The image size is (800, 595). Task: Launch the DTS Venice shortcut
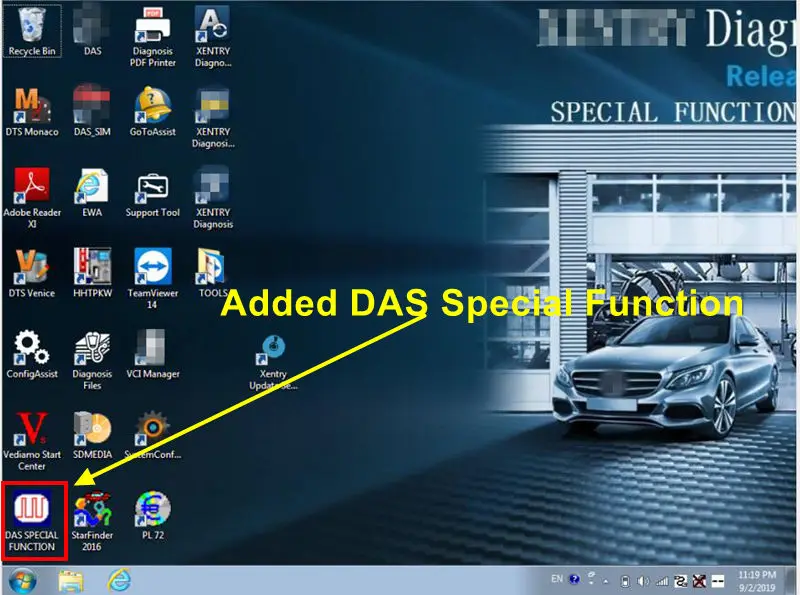32,274
